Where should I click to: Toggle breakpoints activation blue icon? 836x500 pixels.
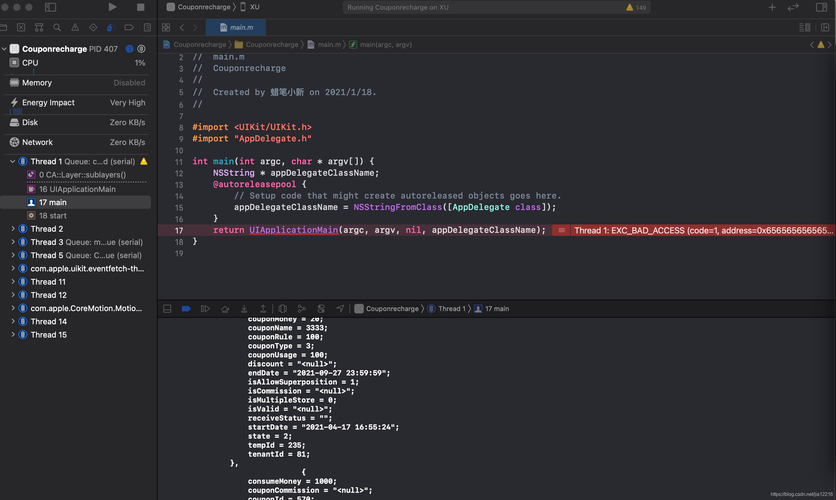pyautogui.click(x=186, y=309)
